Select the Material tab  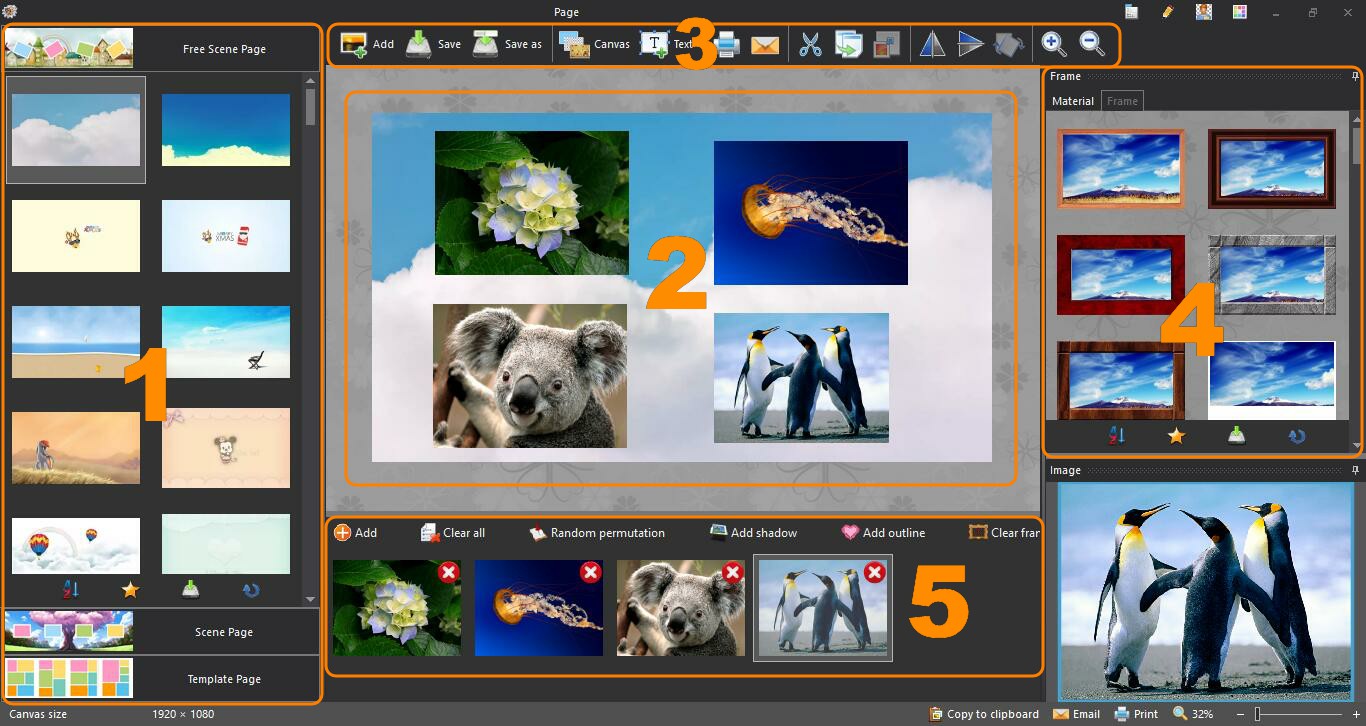point(1072,101)
